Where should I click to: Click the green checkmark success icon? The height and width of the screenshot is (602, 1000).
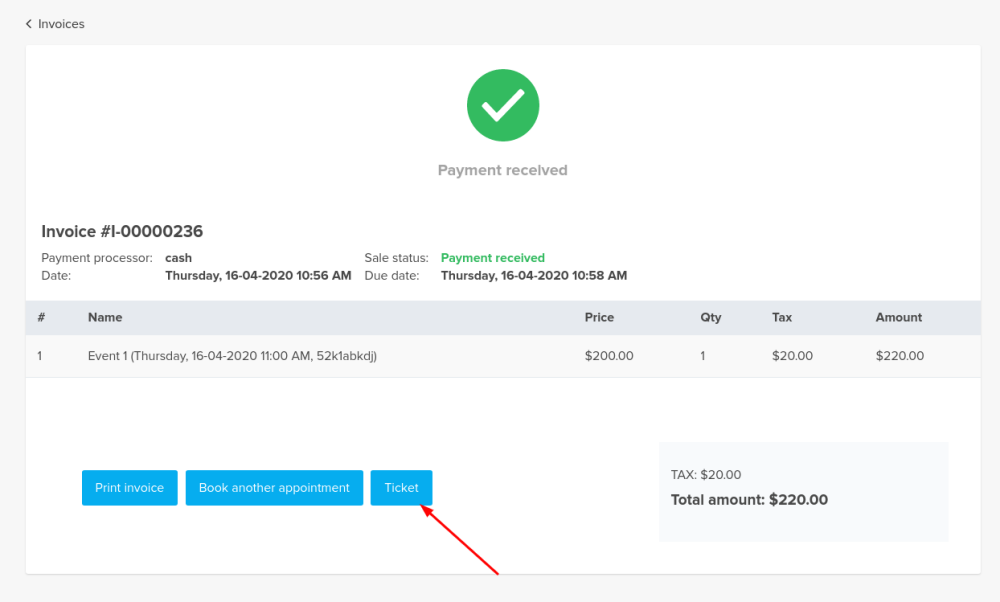tap(503, 105)
